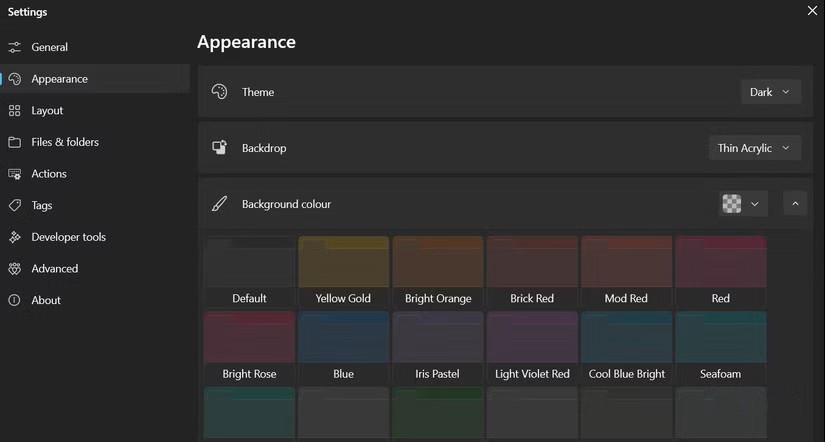Select the Yellow Gold background theme
This screenshot has height=442, width=825.
[343, 271]
